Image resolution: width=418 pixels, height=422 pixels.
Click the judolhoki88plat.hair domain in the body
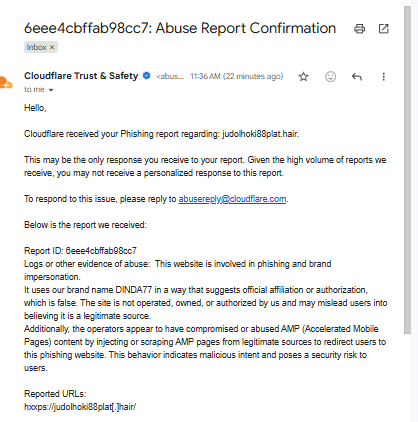(x=260, y=134)
